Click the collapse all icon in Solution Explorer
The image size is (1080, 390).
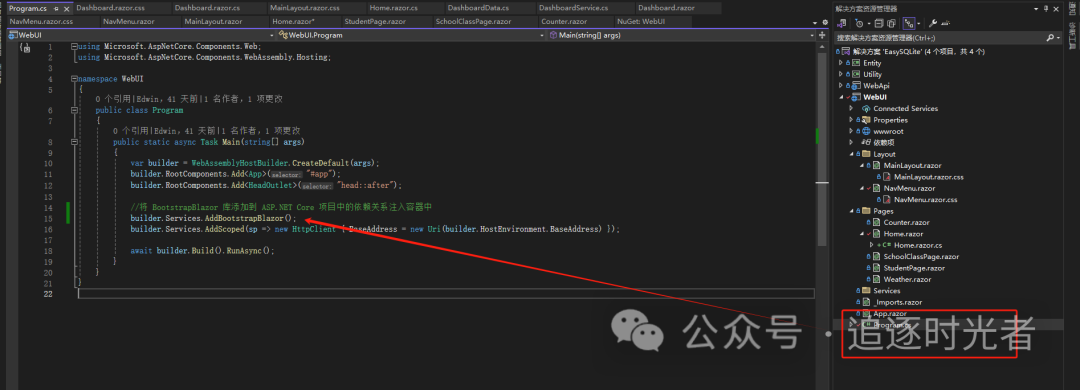[x=879, y=23]
